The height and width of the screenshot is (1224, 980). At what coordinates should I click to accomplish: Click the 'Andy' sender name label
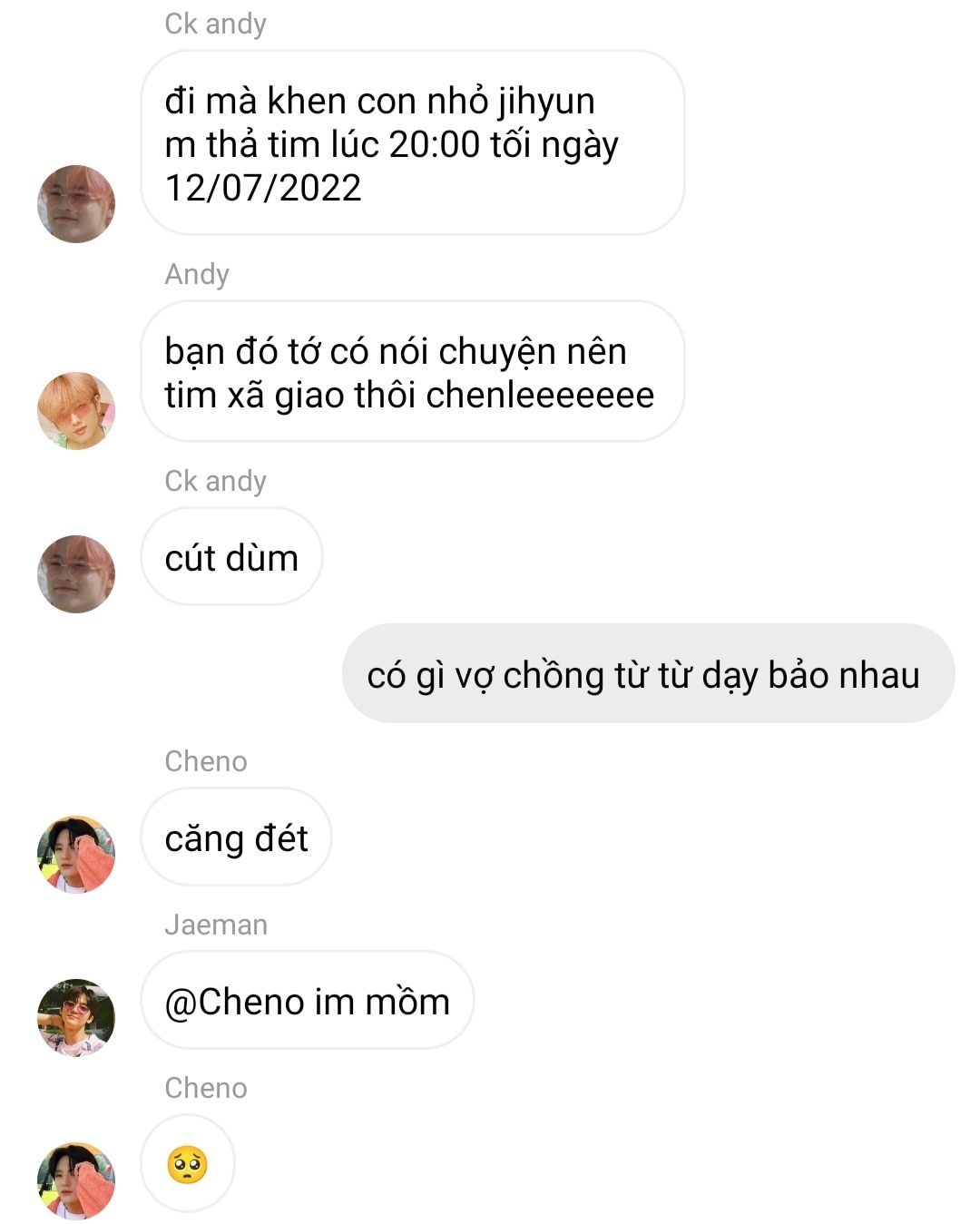(x=197, y=274)
